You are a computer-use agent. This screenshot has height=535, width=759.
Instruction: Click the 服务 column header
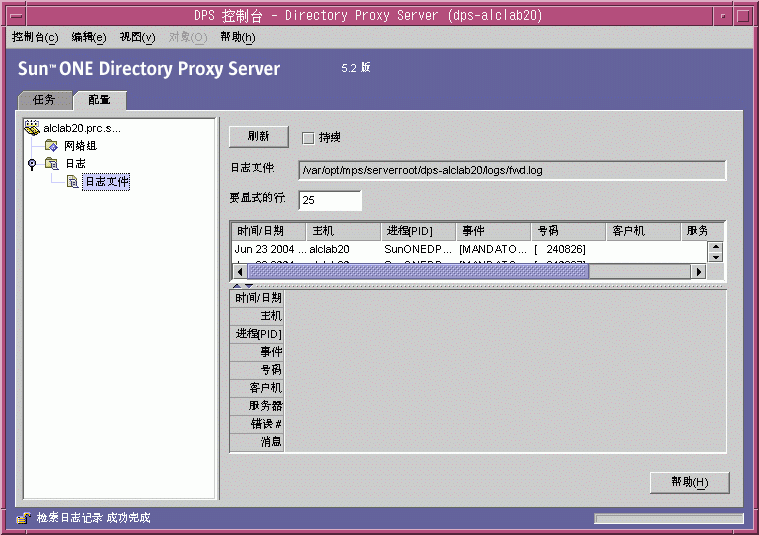(x=702, y=231)
